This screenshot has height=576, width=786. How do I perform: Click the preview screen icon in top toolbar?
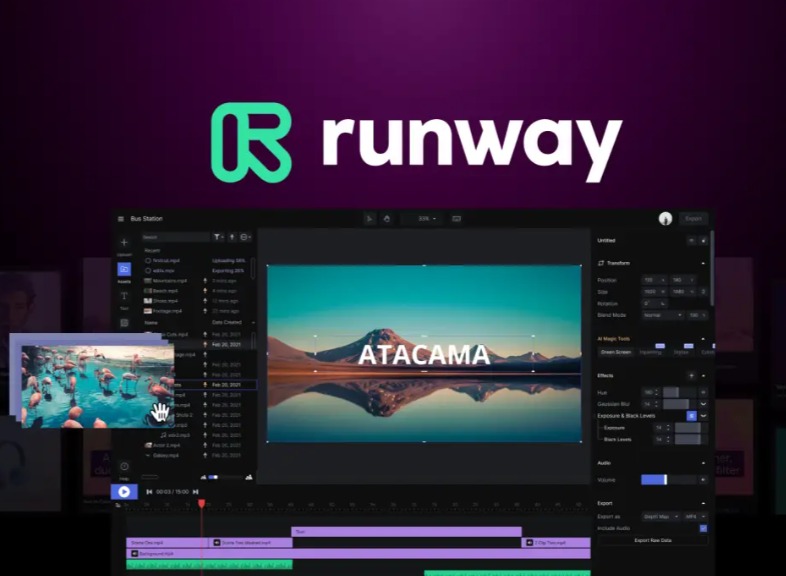tap(456, 219)
